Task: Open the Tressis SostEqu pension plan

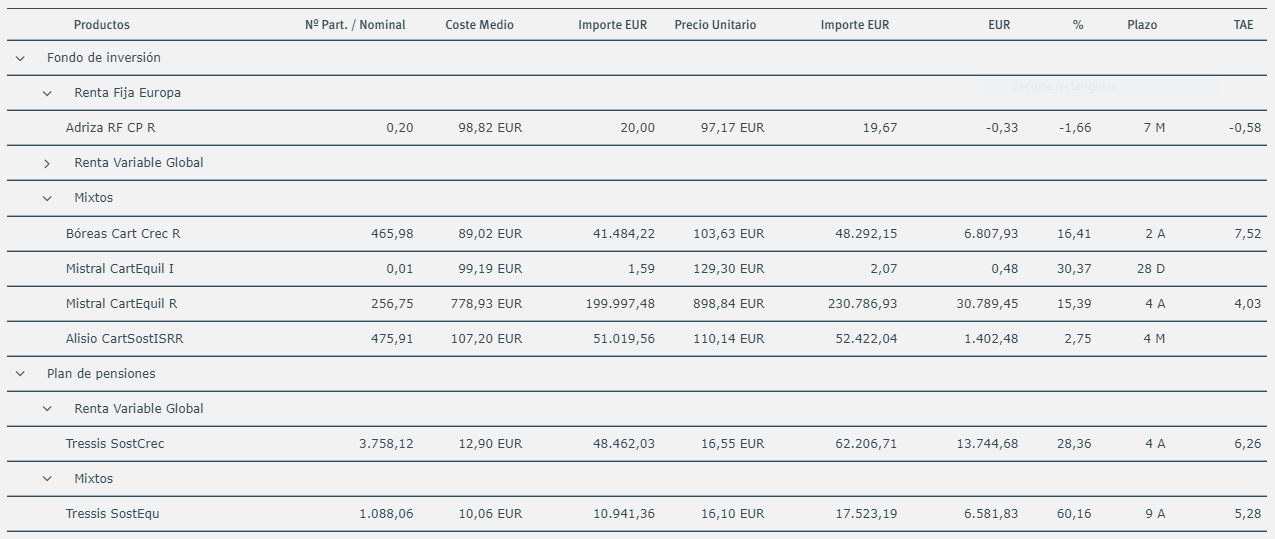Action: tap(112, 514)
